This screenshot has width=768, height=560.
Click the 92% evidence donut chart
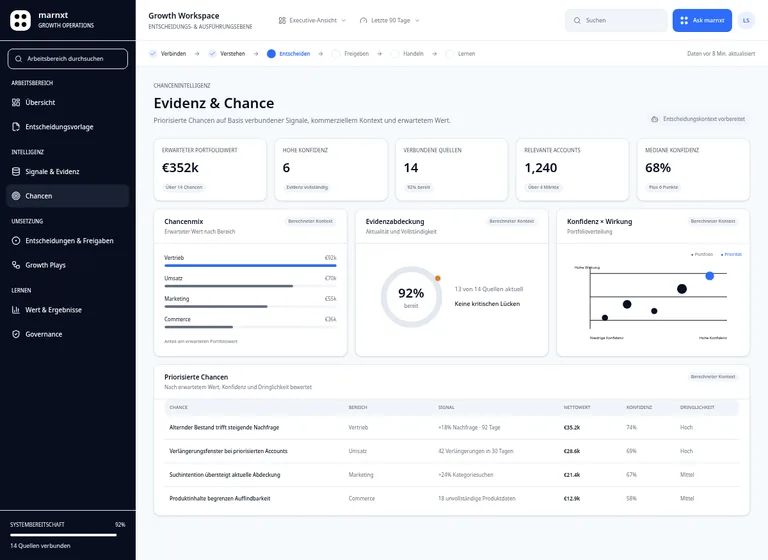pos(411,297)
